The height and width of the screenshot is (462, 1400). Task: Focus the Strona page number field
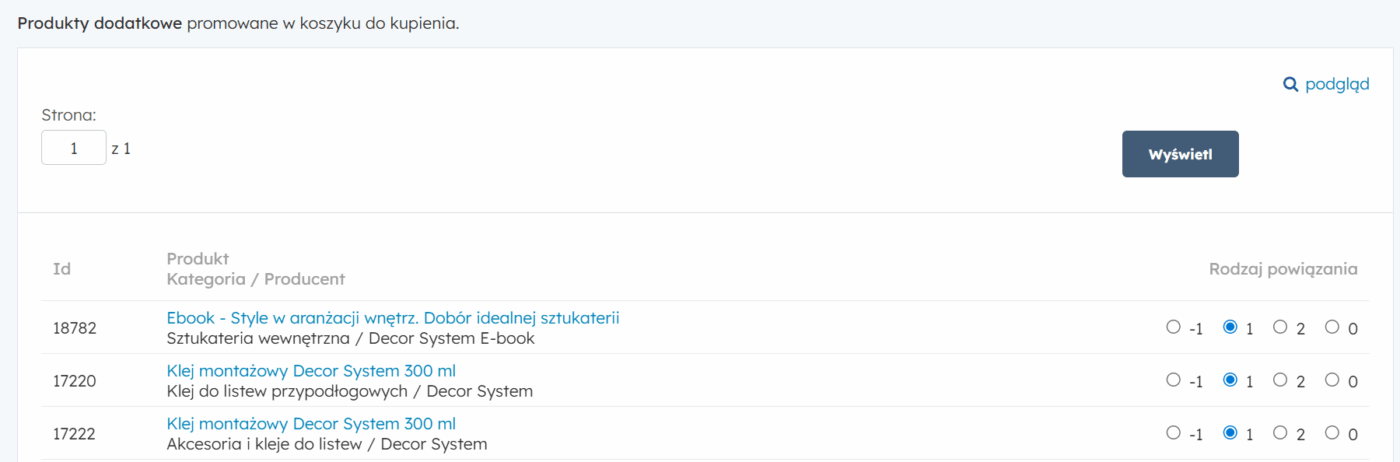[73, 148]
